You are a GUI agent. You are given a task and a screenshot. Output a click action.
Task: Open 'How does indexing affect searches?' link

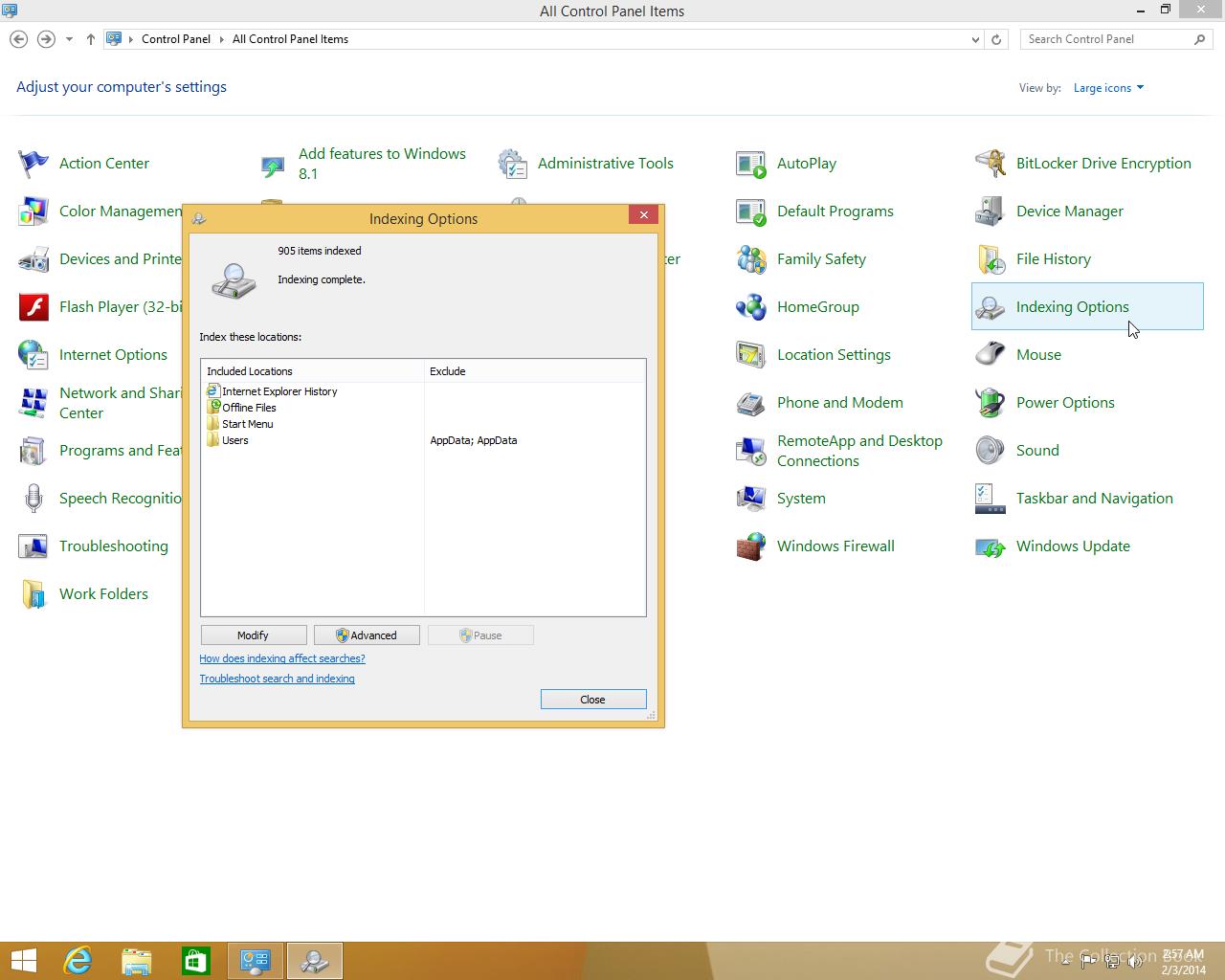[x=282, y=658]
